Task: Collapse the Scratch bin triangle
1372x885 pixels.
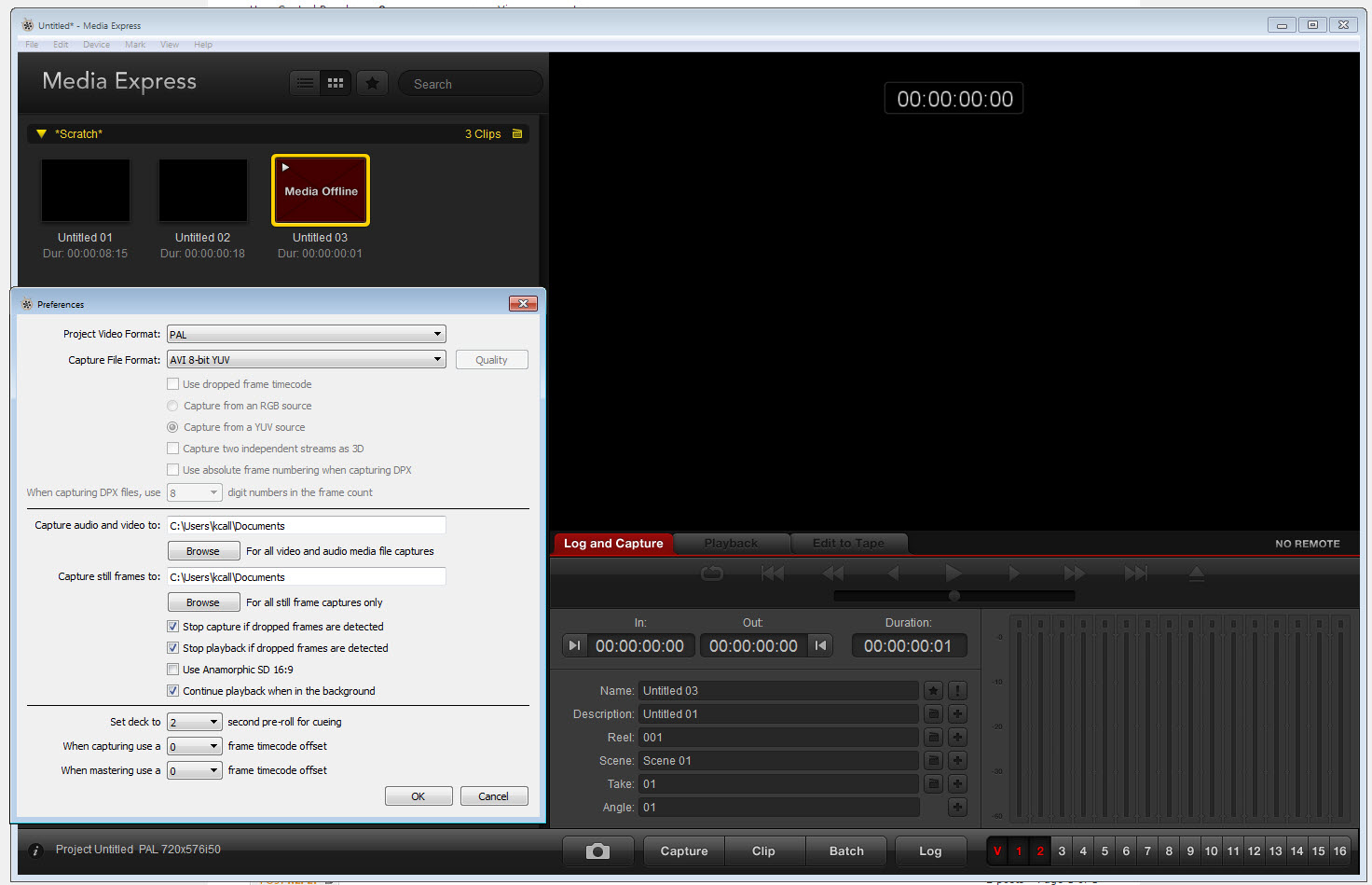Action: [41, 133]
